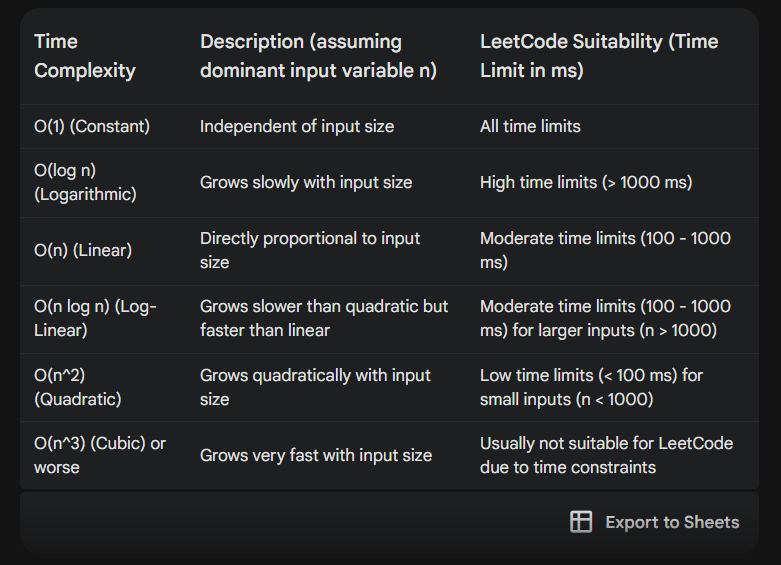This screenshot has height=565, width=781.
Task: Select the LeetCode Suitability column header
Action: pyautogui.click(x=599, y=56)
